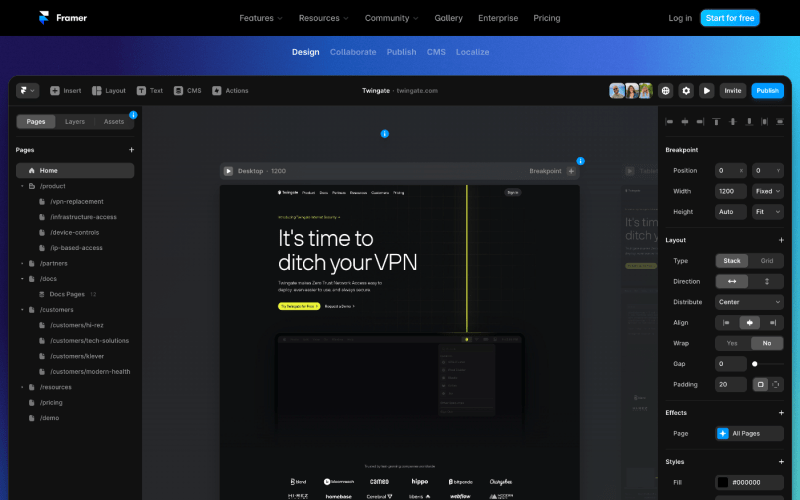Set Align to center
The image size is (800, 500).
749,322
